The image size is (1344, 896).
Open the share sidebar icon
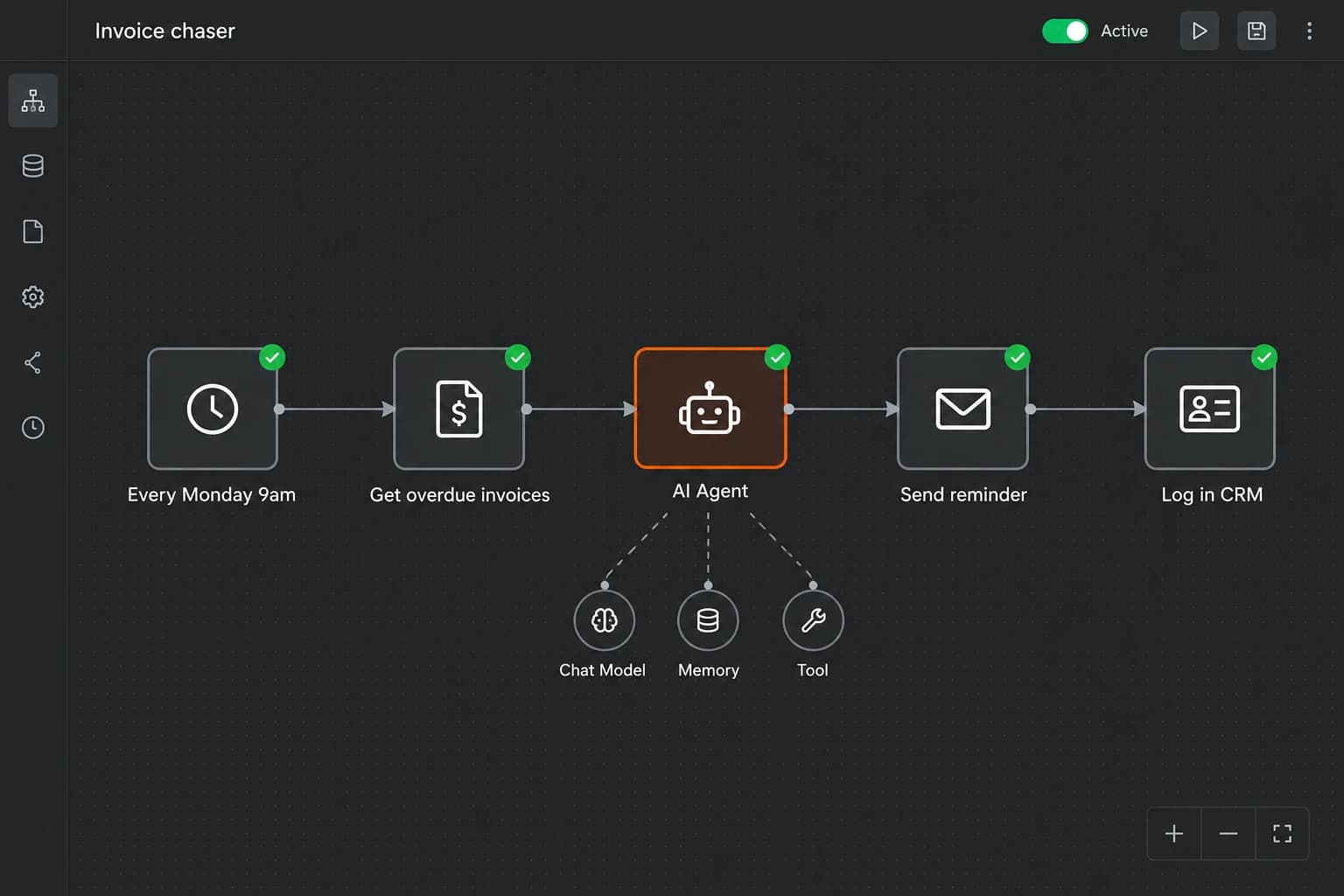click(x=33, y=362)
